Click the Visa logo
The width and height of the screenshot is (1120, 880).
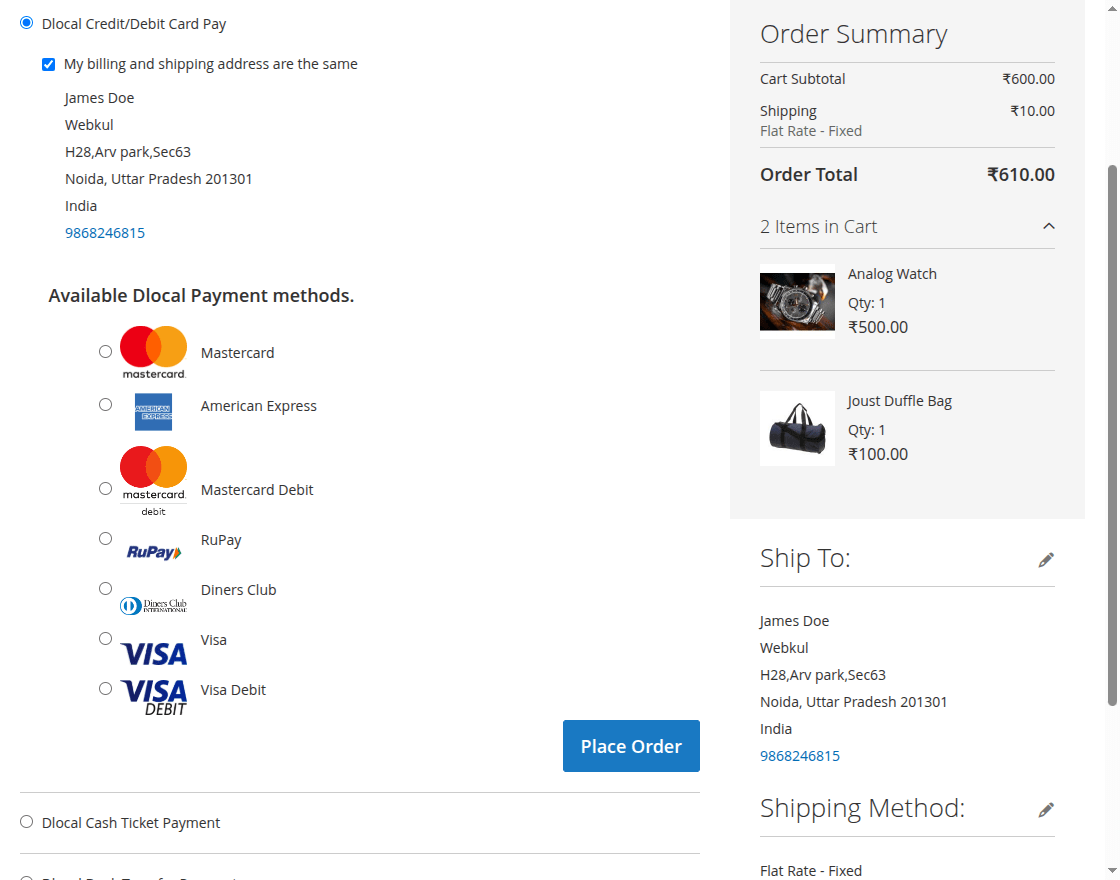coord(153,652)
